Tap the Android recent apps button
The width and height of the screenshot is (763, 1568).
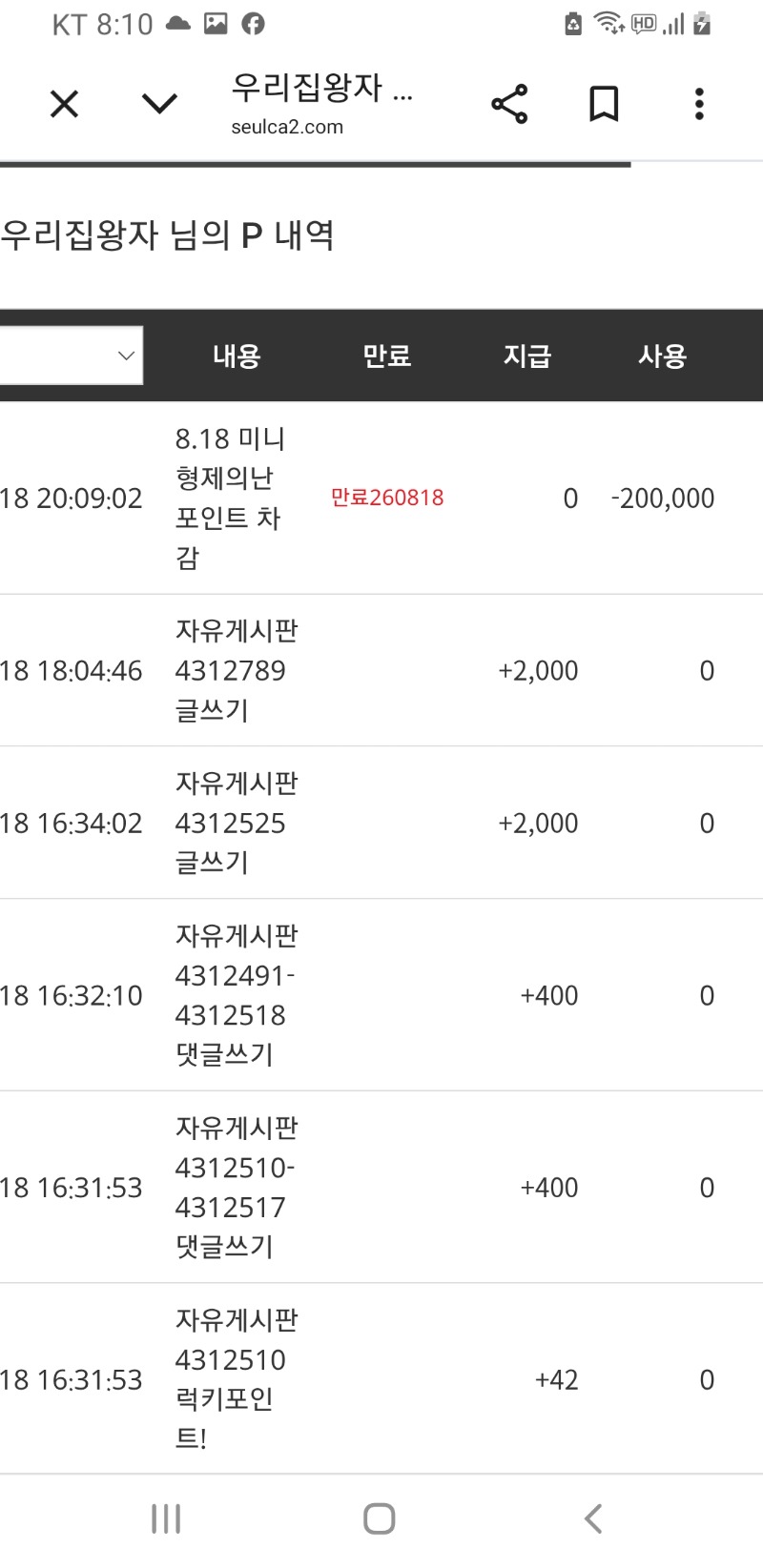pyautogui.click(x=166, y=1518)
